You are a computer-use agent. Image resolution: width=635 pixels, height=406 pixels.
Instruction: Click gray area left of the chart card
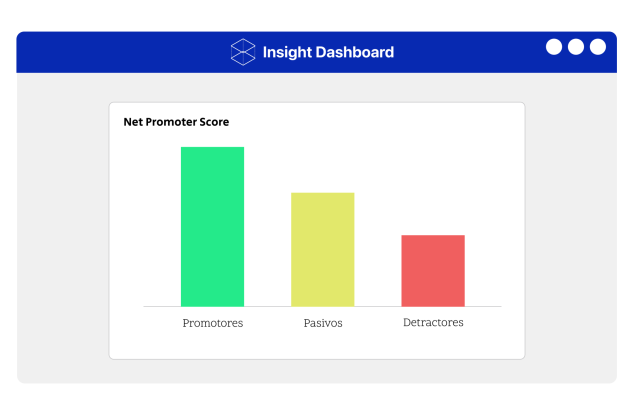62,230
